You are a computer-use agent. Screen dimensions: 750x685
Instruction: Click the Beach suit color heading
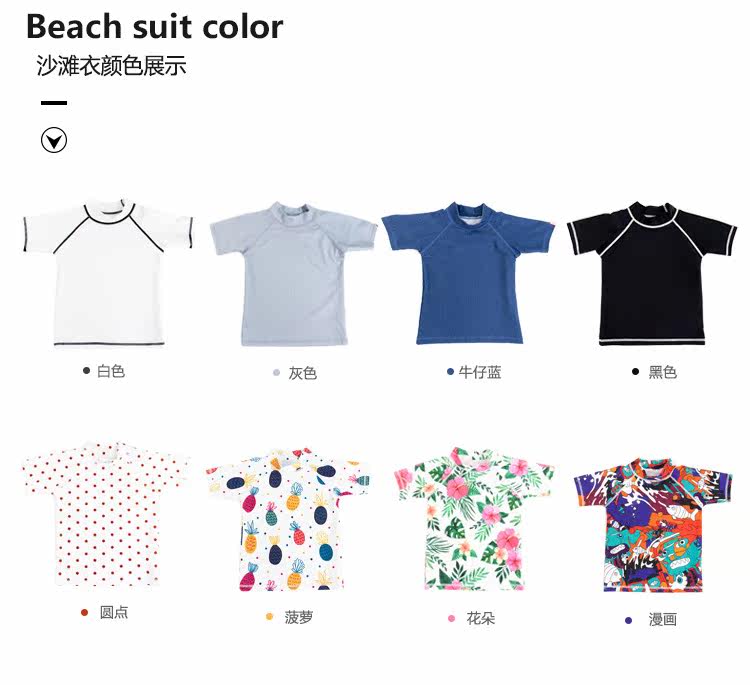pyautogui.click(x=154, y=27)
